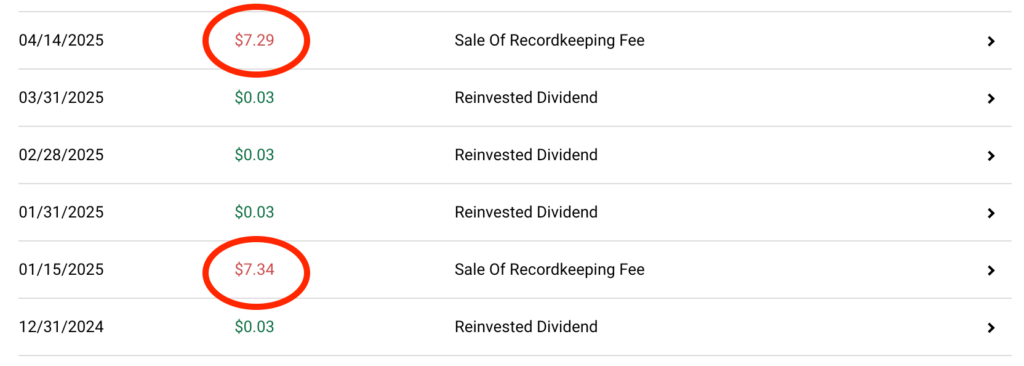
Task: Expand the 04/14/2025 transaction chevron
Action: click(x=991, y=41)
